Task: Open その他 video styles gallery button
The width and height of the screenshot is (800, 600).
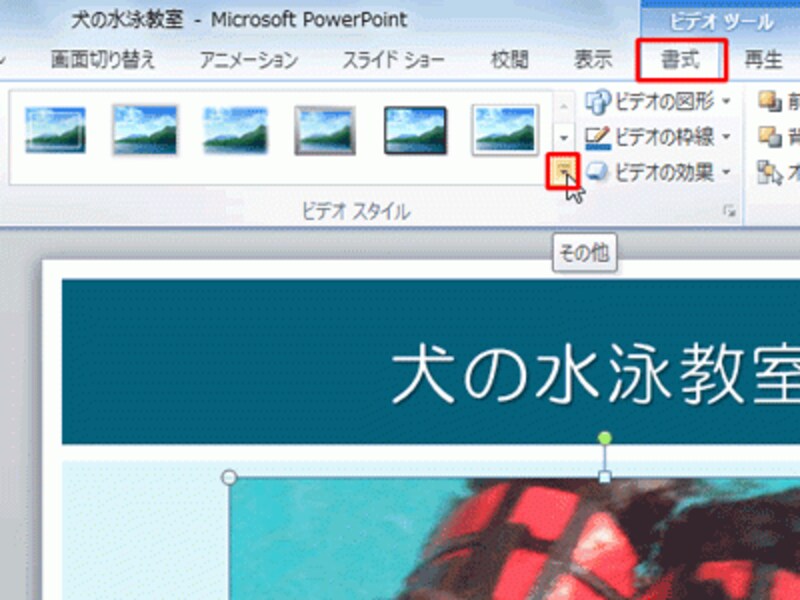Action: (x=563, y=171)
